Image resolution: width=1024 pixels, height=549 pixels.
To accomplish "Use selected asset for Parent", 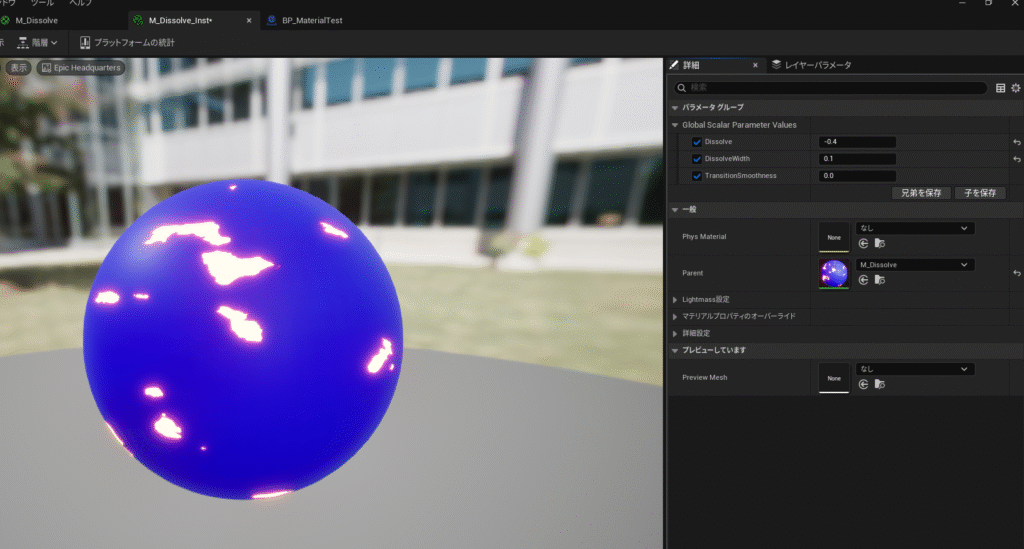I will (863, 280).
